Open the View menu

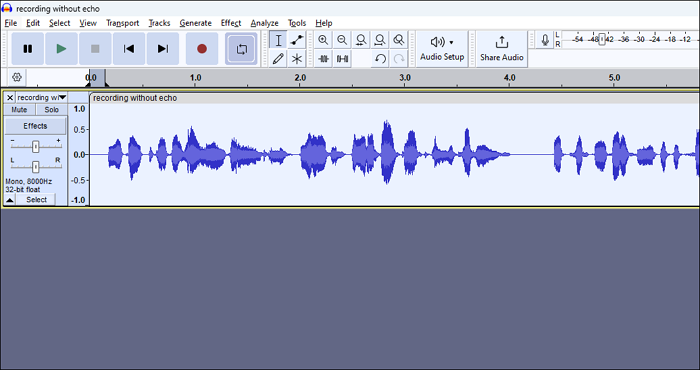click(x=88, y=23)
